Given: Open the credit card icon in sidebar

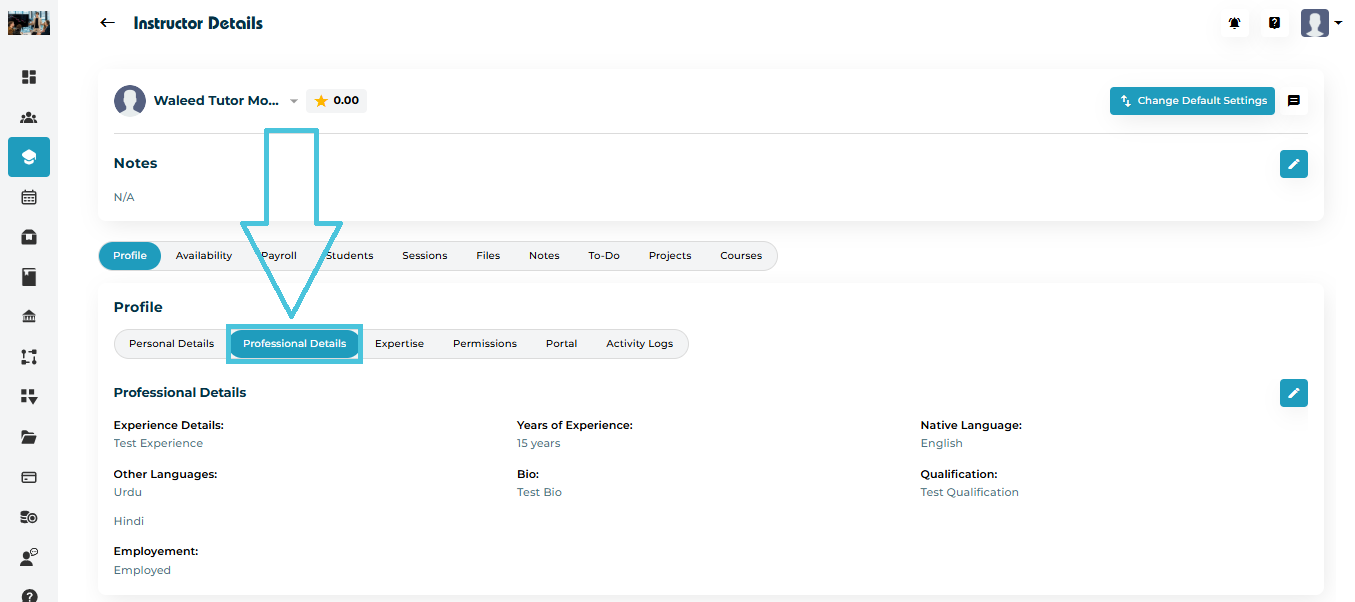Looking at the screenshot, I should point(29,477).
